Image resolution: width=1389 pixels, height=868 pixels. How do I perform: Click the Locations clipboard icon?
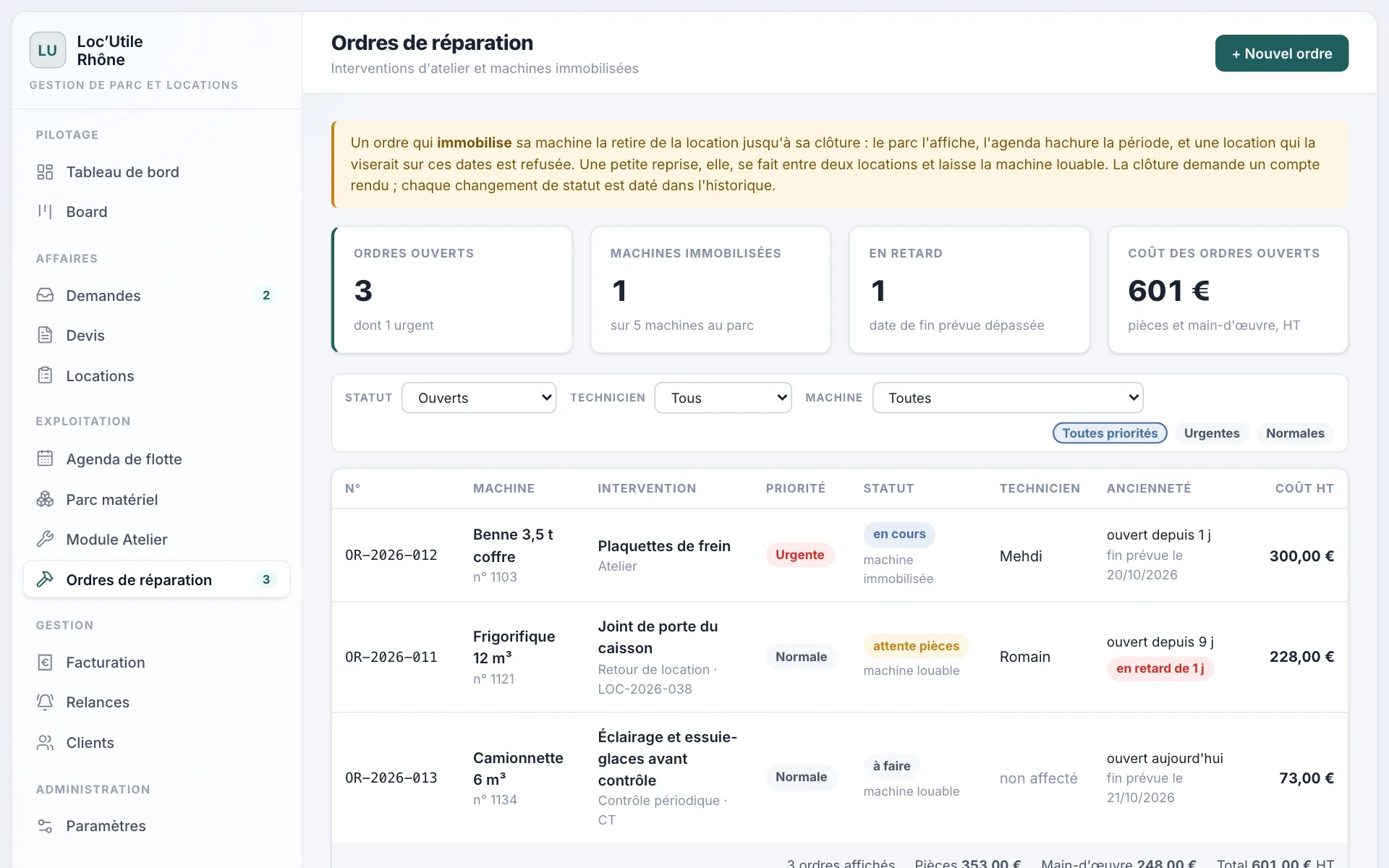(x=45, y=375)
